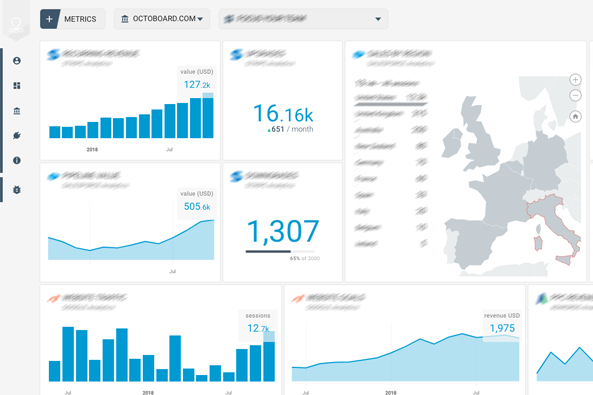Click the area line chart in 505.6k widget

(131, 240)
